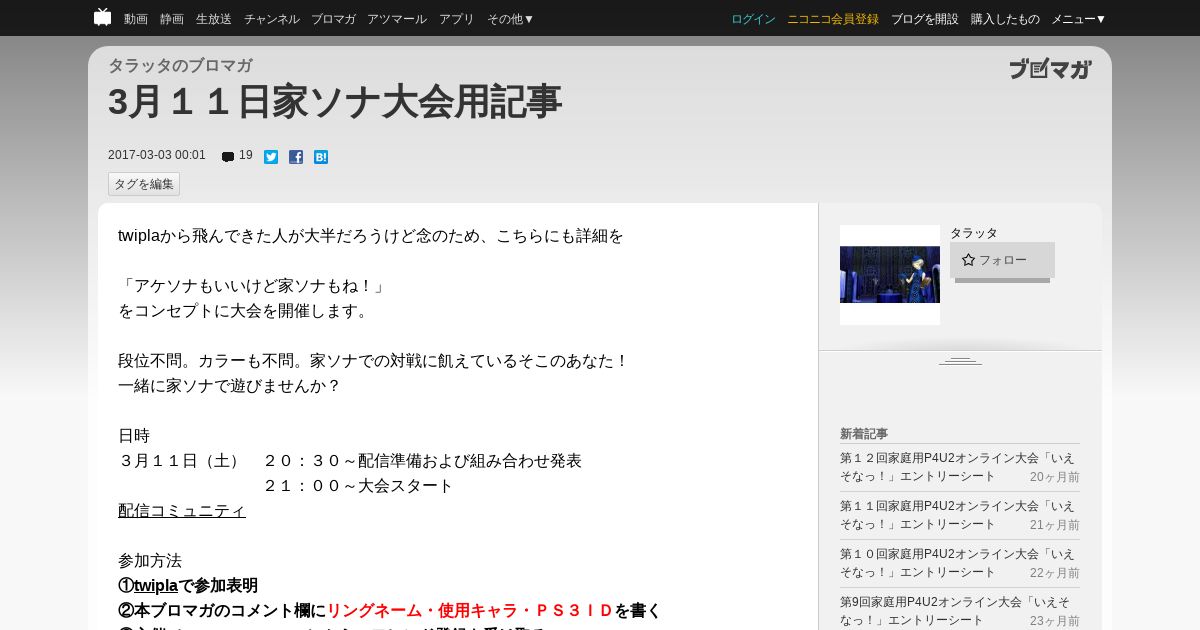Click the ログイン link
This screenshot has width=1200, height=630.
[x=753, y=19]
